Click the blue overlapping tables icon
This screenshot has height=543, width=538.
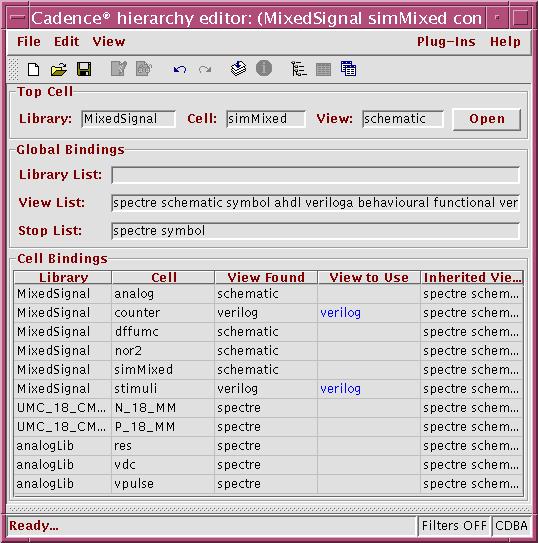(x=348, y=69)
